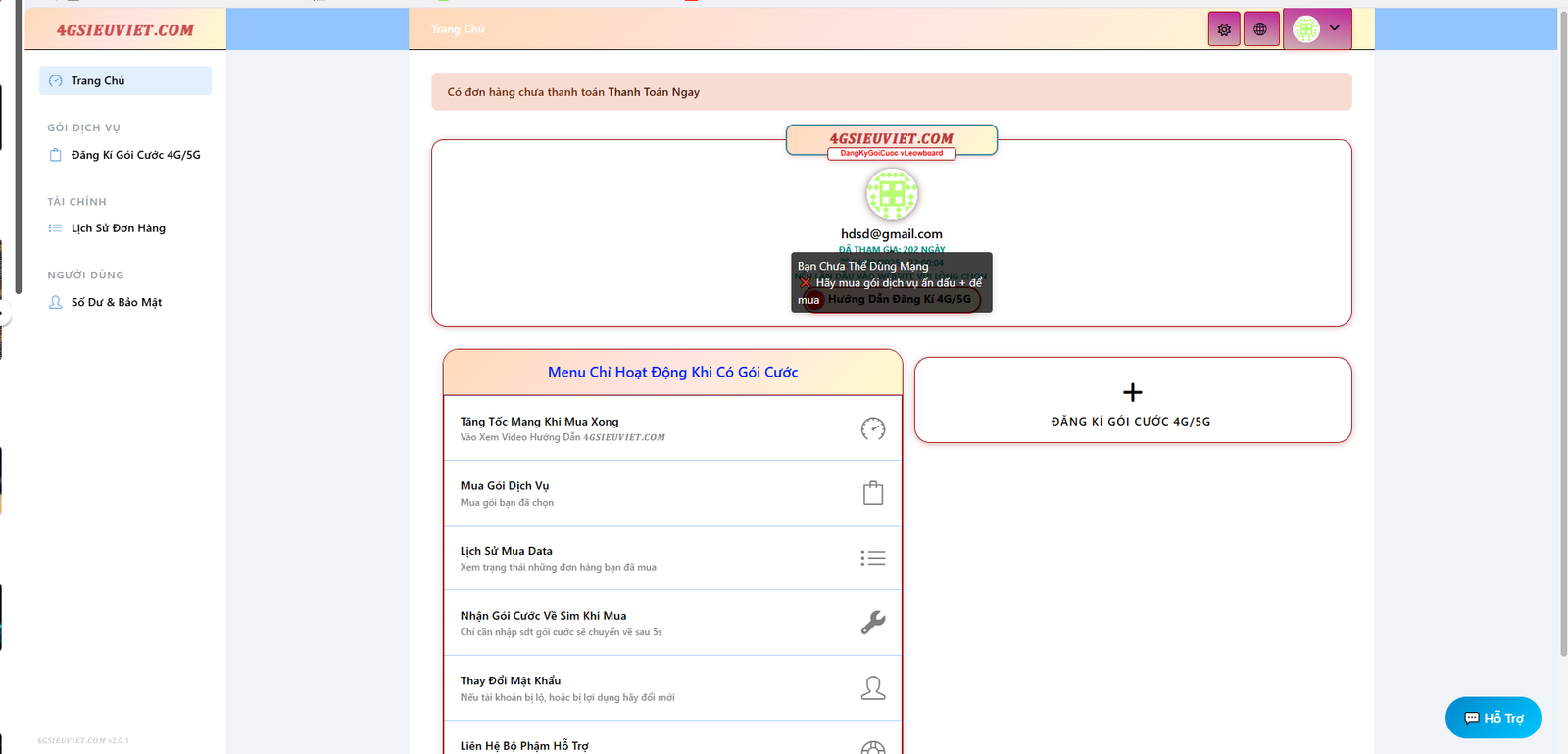Open settings gear icon in header

click(x=1224, y=29)
